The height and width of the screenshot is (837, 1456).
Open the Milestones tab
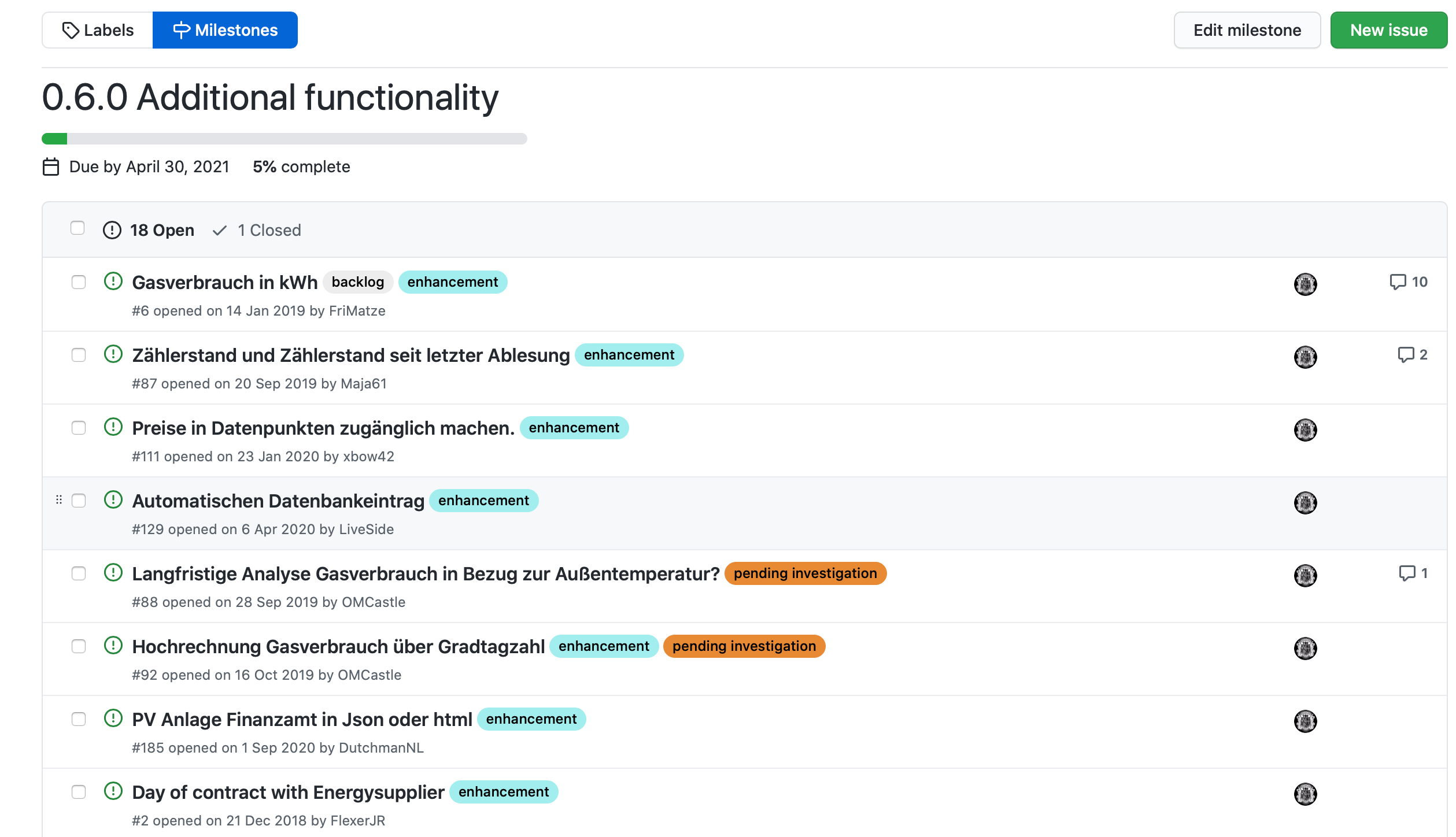click(226, 30)
